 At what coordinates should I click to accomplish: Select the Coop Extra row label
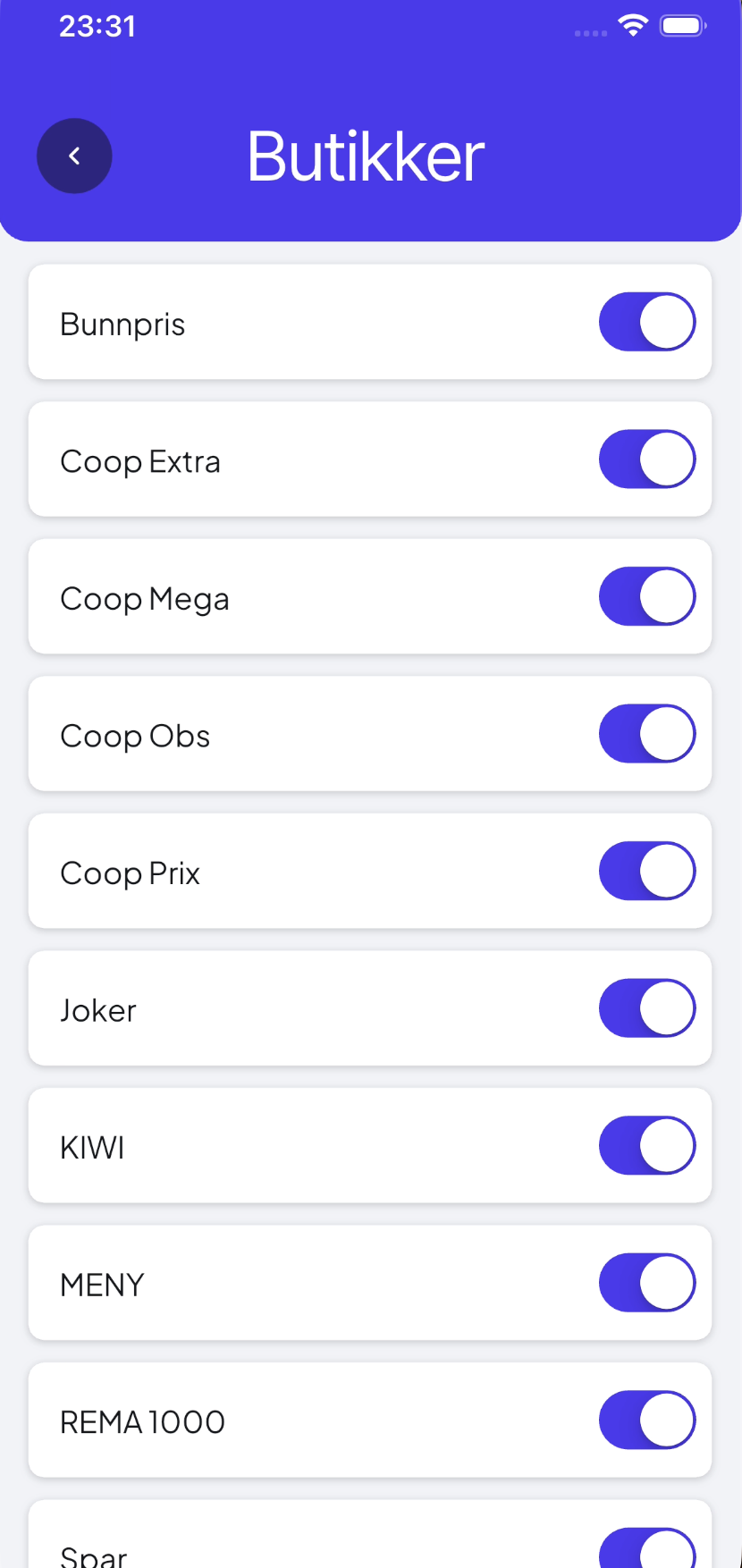(x=140, y=462)
